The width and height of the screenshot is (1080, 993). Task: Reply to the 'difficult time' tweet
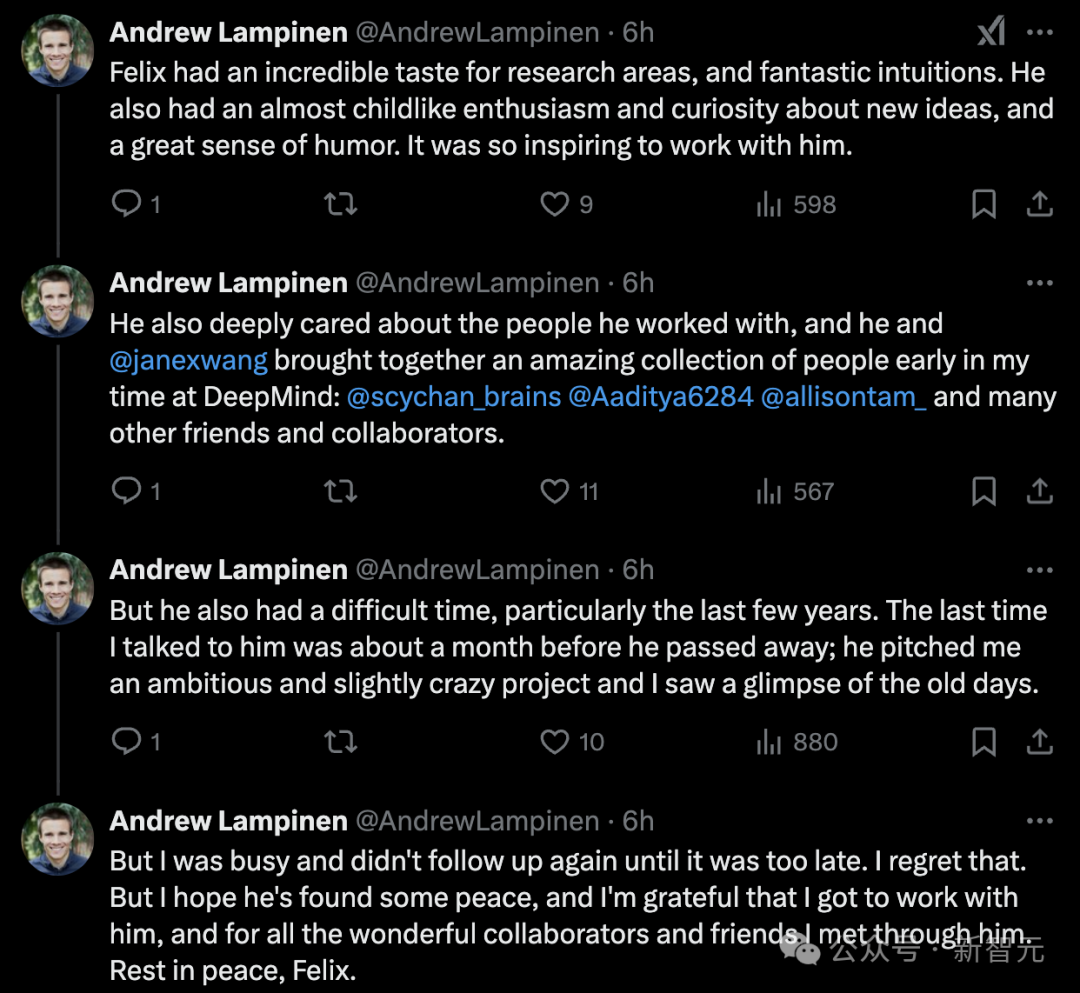point(127,742)
